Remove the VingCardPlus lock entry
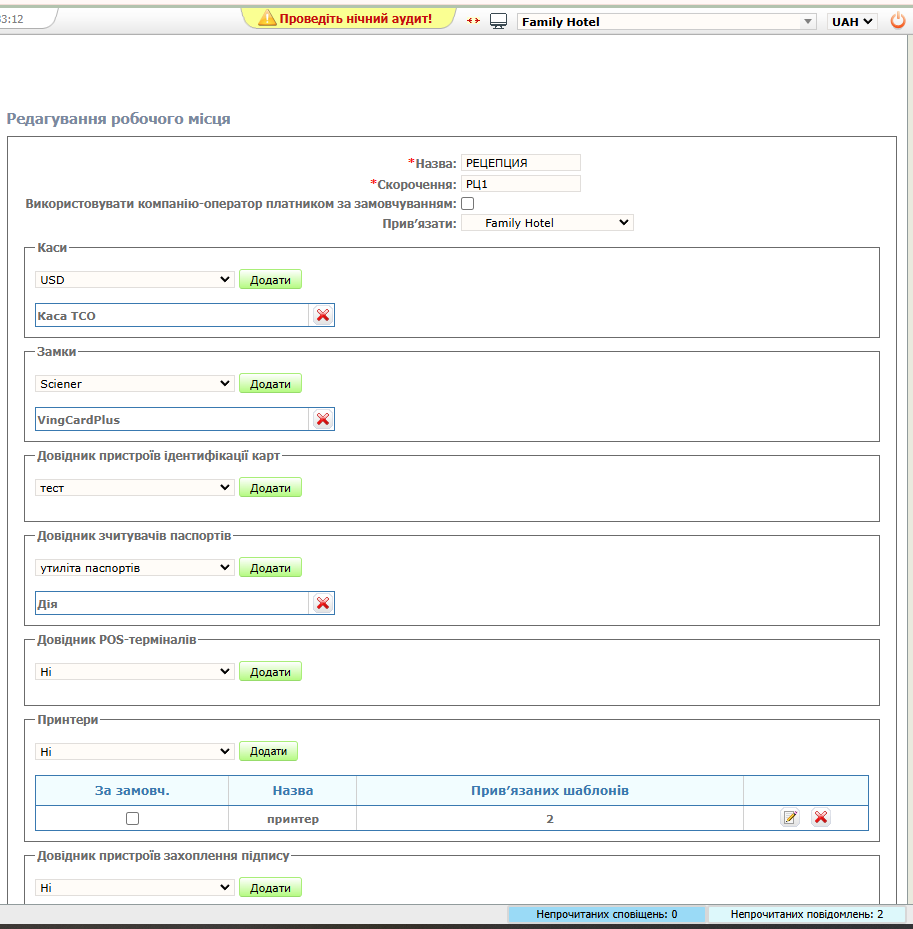913x929 pixels. pyautogui.click(x=322, y=420)
